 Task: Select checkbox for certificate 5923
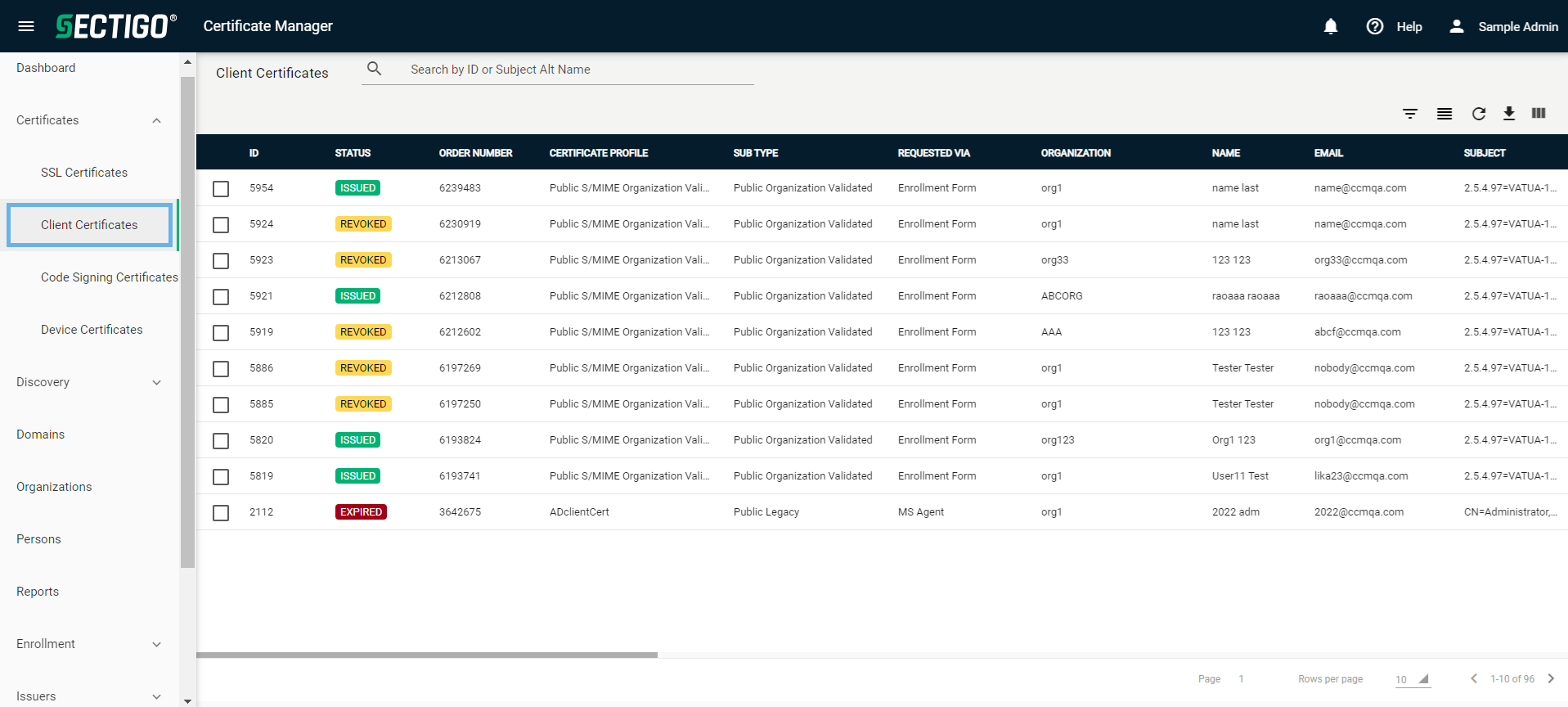coord(221,260)
